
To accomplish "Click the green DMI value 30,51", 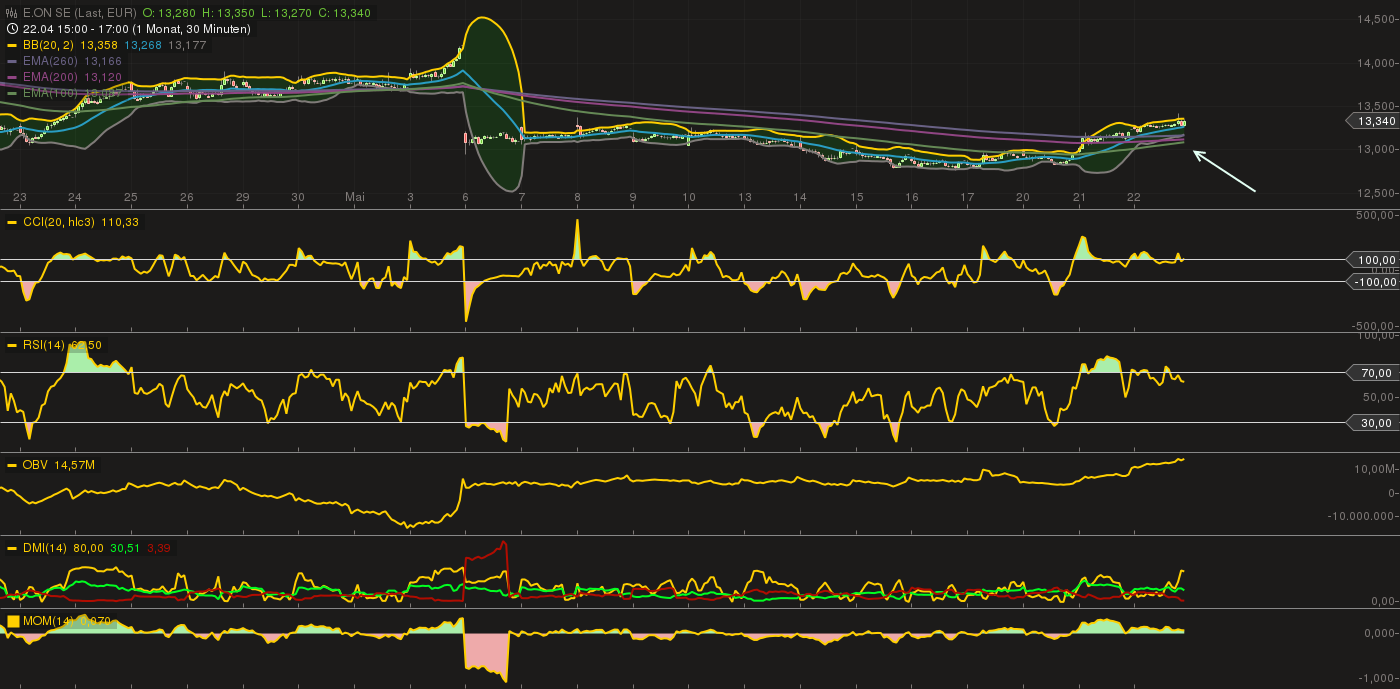I will 125,548.
